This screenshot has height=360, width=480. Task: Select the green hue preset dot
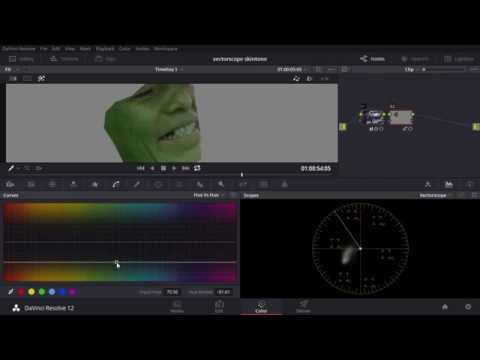[x=42, y=292]
